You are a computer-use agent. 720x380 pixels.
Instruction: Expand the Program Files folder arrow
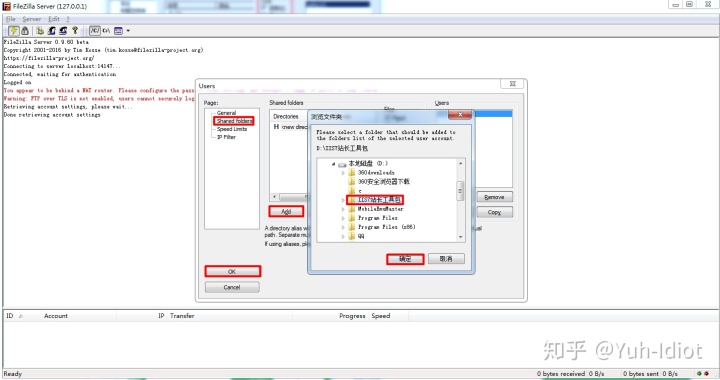343,218
